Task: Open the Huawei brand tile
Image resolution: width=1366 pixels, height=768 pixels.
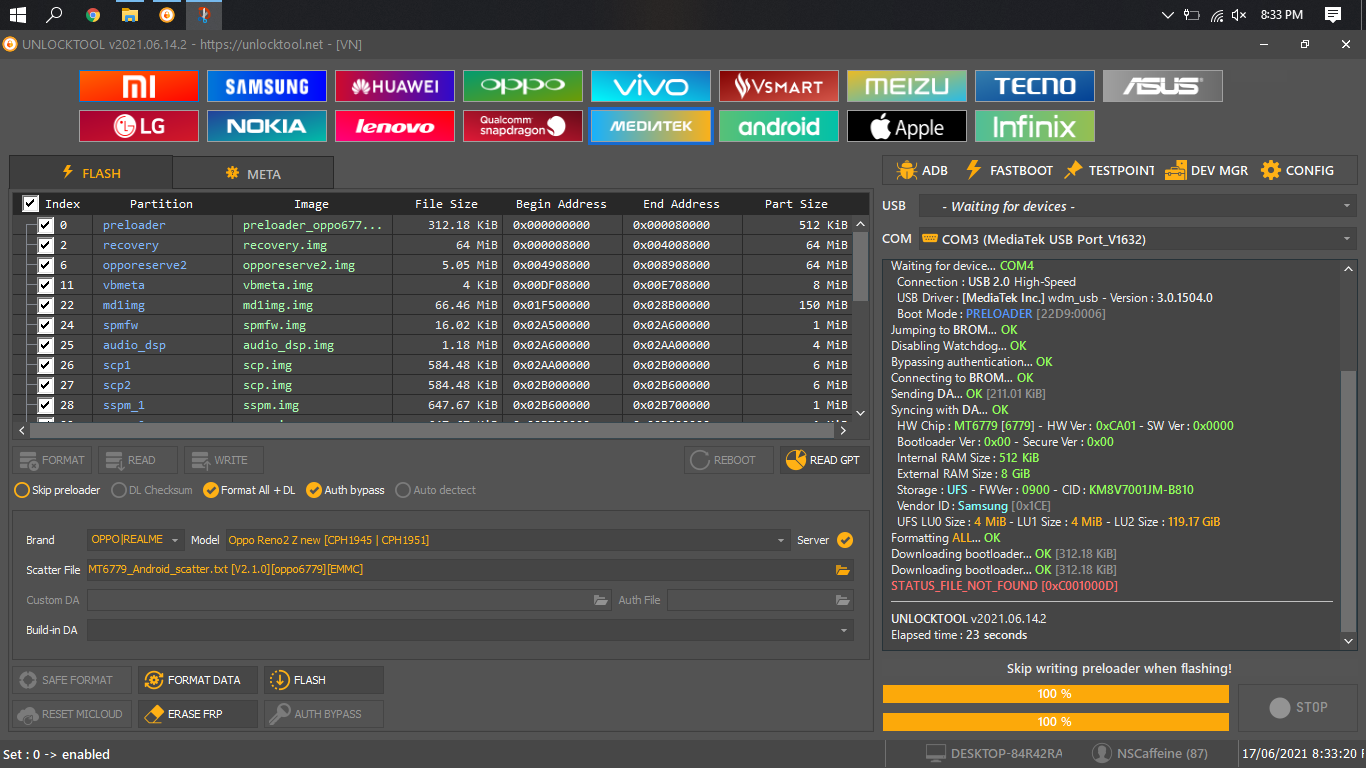Action: 395,86
